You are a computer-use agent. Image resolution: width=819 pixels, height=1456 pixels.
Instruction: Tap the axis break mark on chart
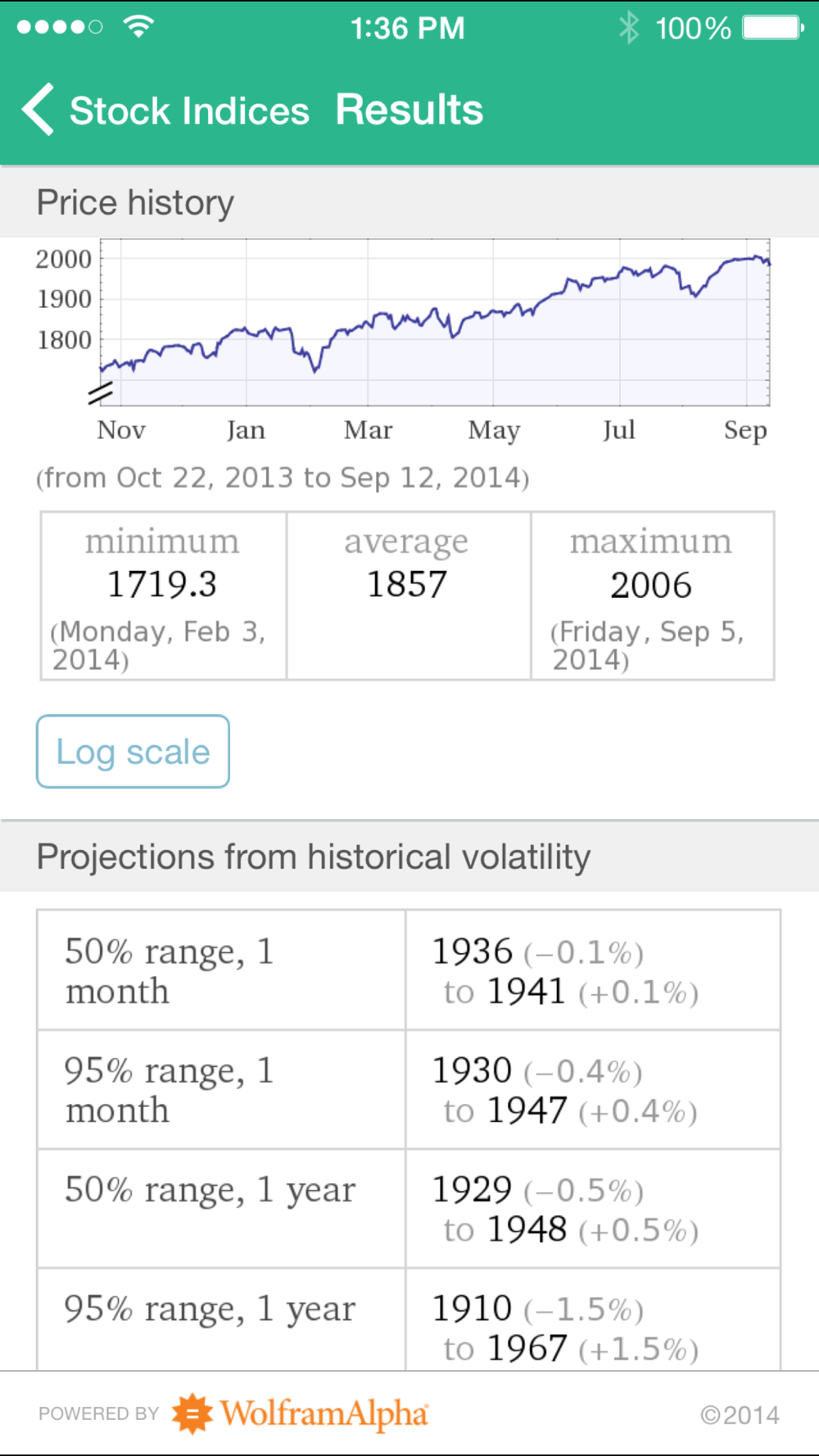point(101,393)
